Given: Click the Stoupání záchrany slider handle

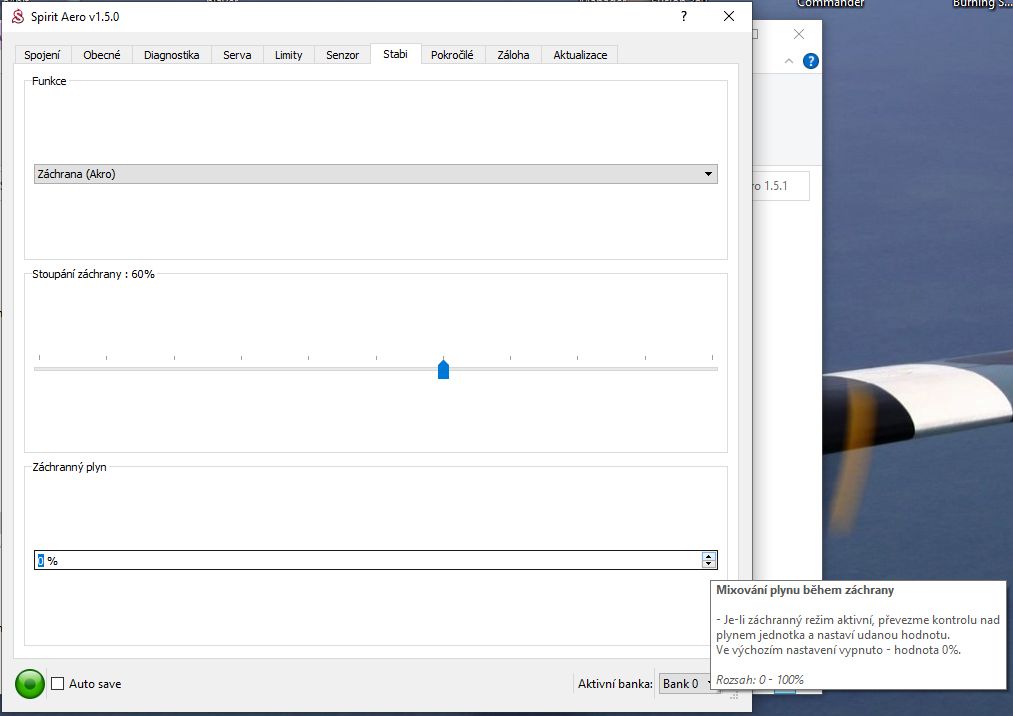Looking at the screenshot, I should (x=443, y=370).
